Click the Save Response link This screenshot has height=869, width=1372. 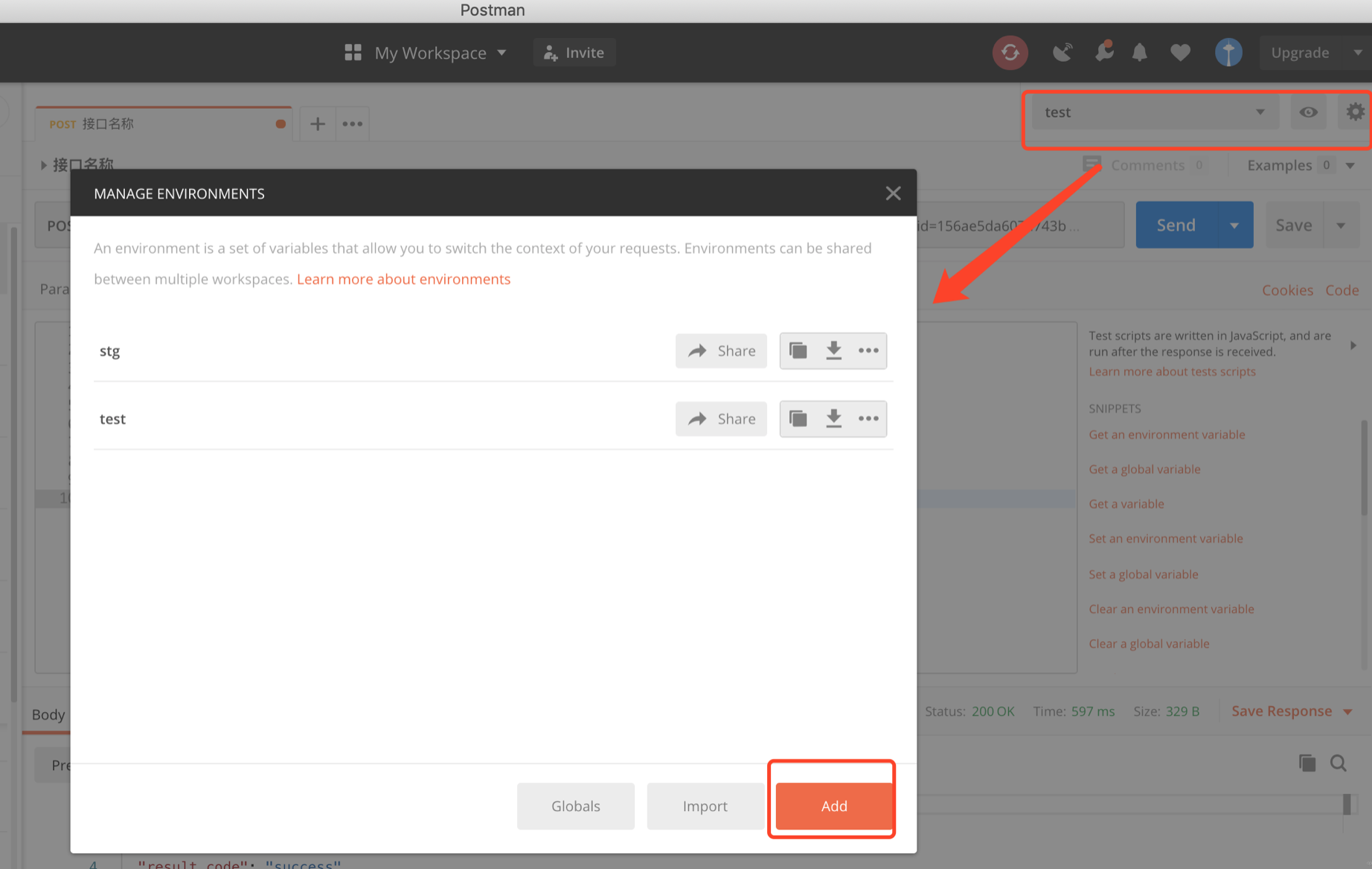[1281, 711]
